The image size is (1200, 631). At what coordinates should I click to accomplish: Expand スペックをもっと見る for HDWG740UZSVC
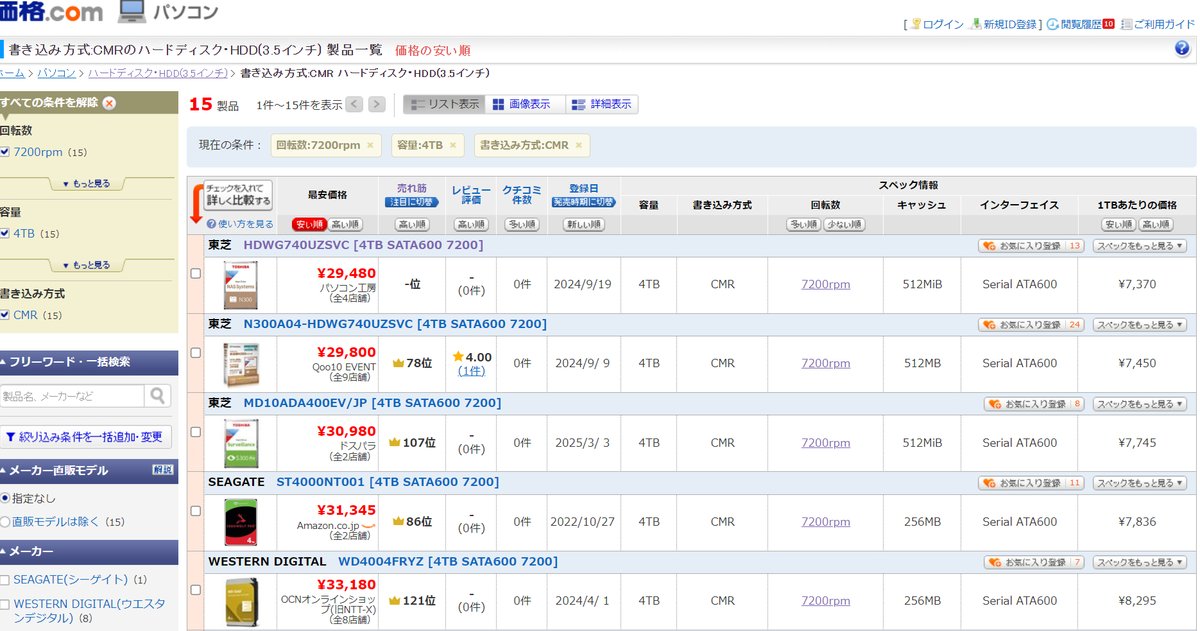(1139, 245)
